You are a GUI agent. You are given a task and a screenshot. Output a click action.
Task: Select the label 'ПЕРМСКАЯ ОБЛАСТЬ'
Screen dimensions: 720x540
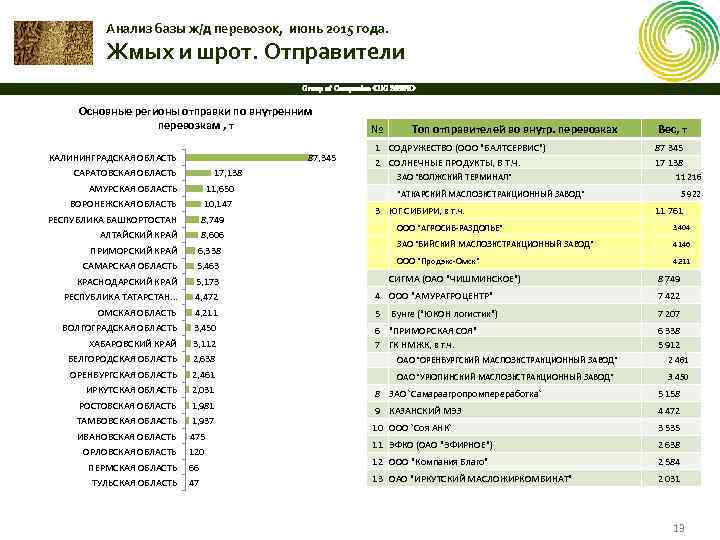[x=133, y=468]
